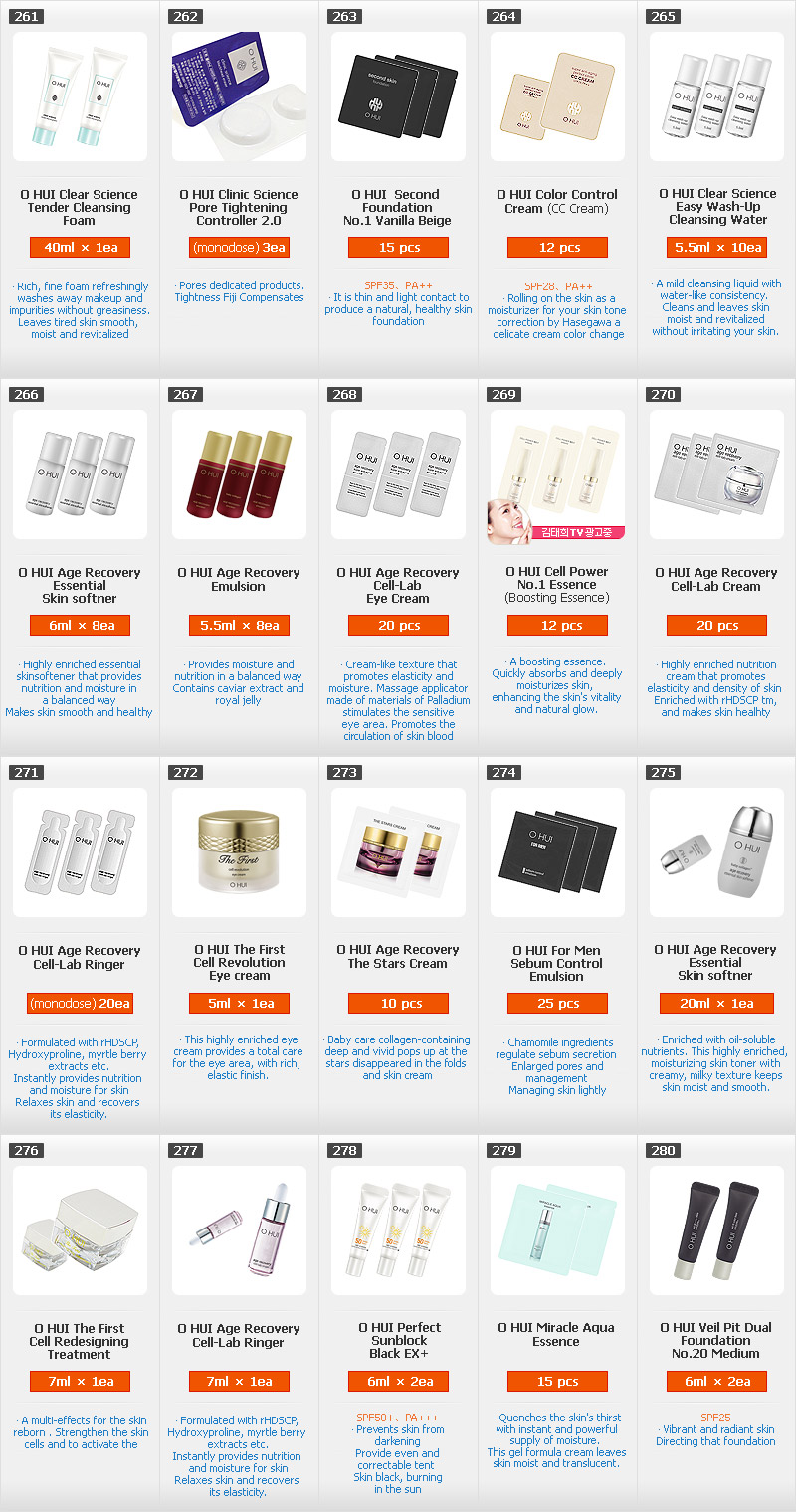The image size is (796, 1512).
Task: Click the Second Skin Foundation sachets image
Action: point(398,96)
